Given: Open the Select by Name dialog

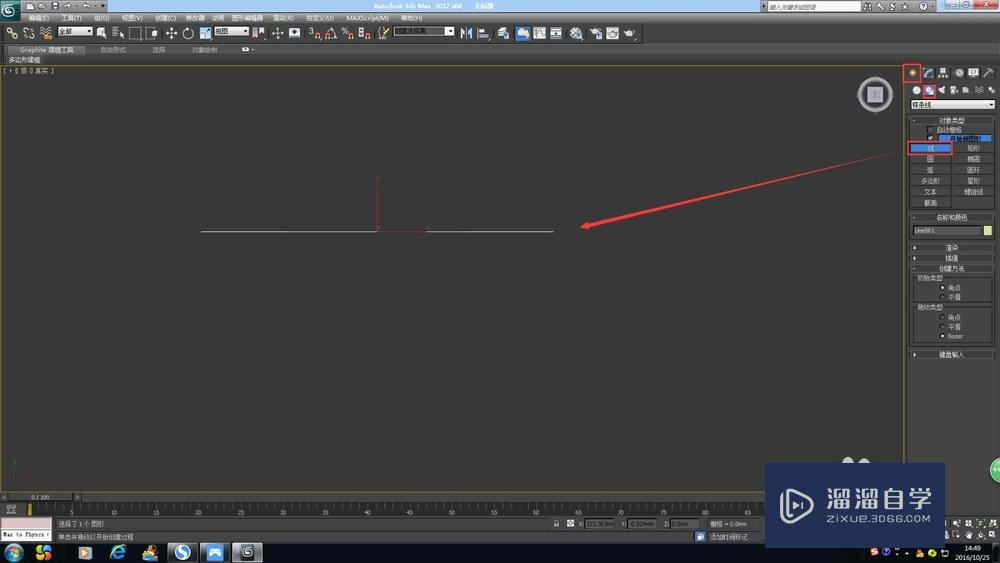Looking at the screenshot, I should [x=118, y=33].
